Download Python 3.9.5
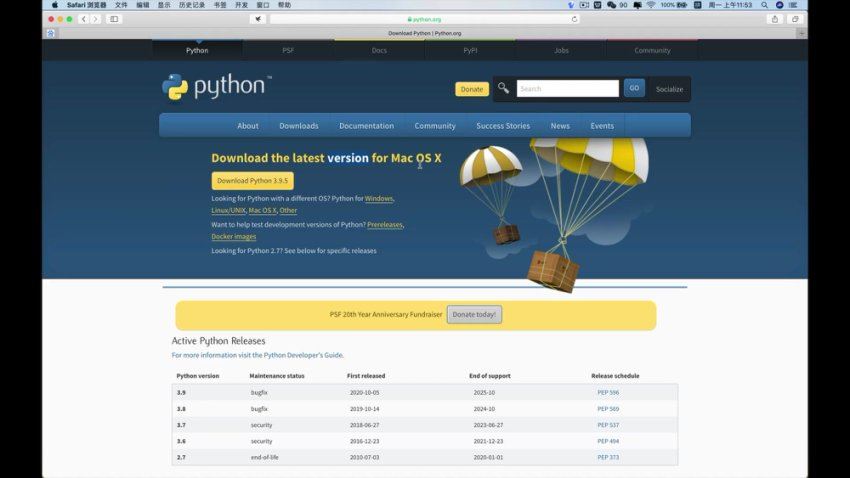Image resolution: width=850 pixels, height=478 pixels. click(253, 180)
